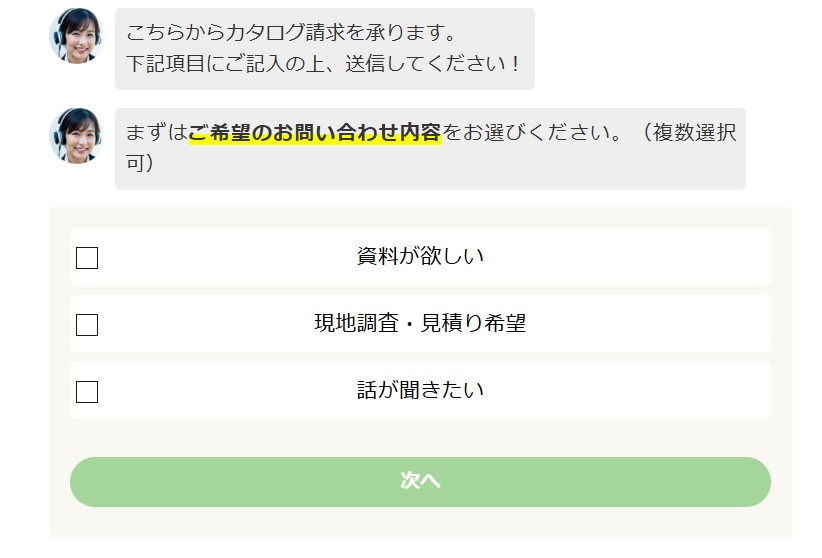The image size is (822, 558).
Task: Click the 可） text on the bubble's second line
Action: 139,162
